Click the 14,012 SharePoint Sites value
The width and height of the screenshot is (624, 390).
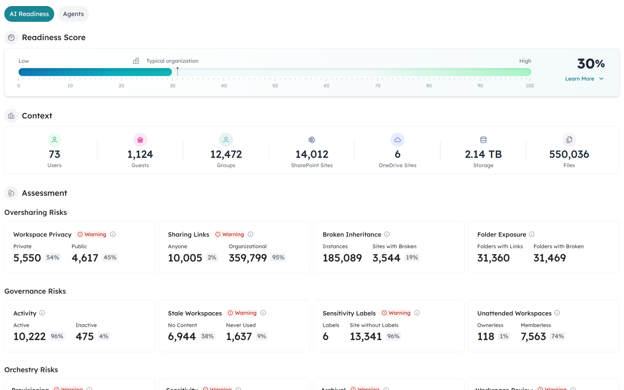[x=312, y=154]
